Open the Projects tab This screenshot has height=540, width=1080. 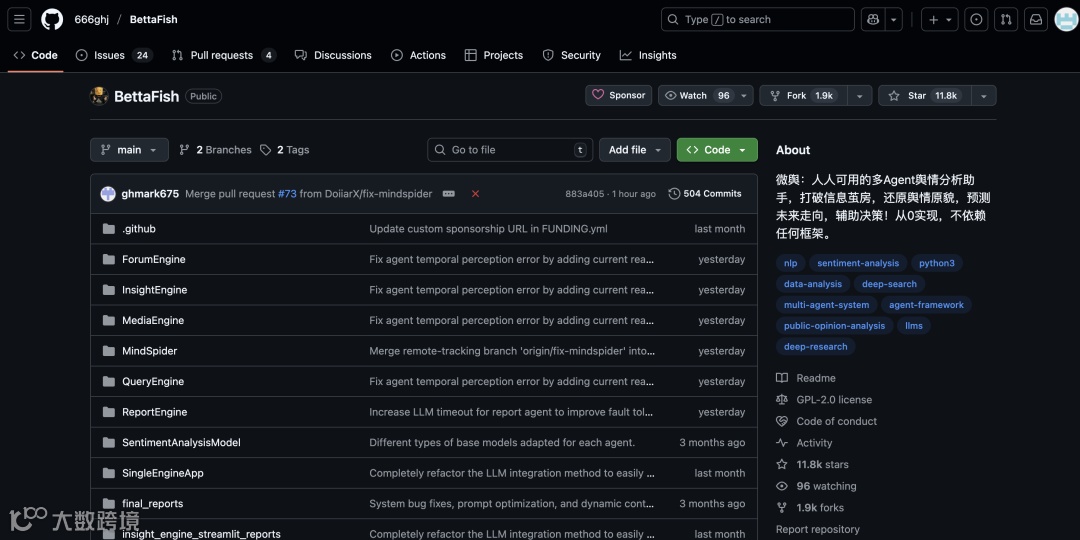[x=494, y=55]
